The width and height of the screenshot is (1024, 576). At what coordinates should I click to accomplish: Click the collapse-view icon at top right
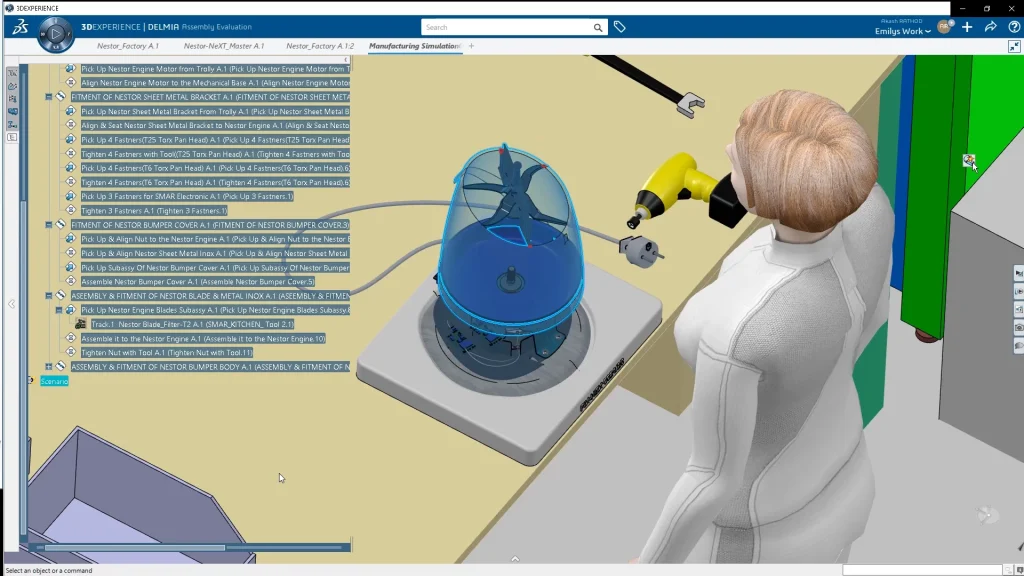(1015, 46)
